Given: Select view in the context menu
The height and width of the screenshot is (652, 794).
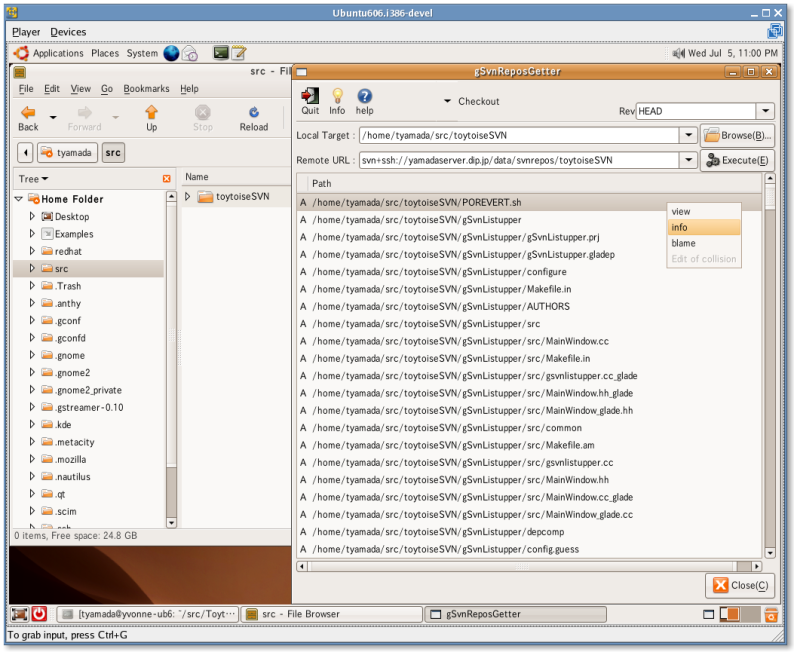Looking at the screenshot, I should [x=703, y=212].
